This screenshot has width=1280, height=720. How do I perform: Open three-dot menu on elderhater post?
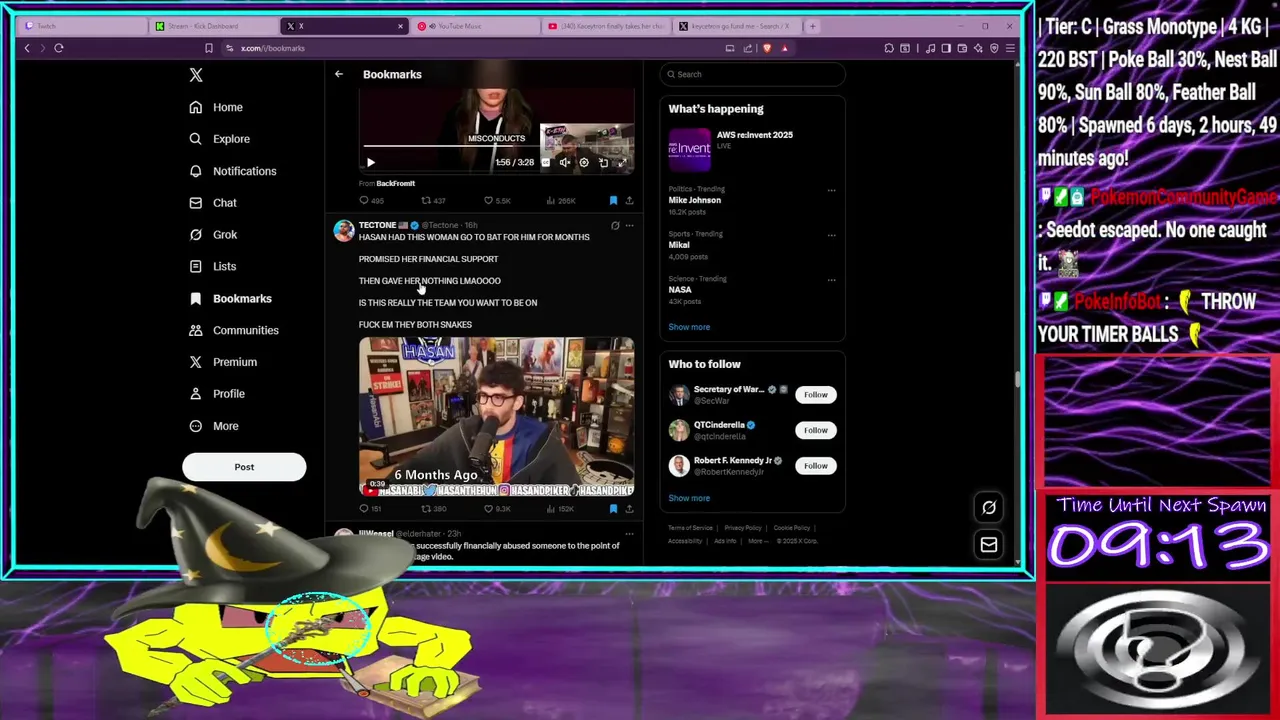tap(629, 534)
